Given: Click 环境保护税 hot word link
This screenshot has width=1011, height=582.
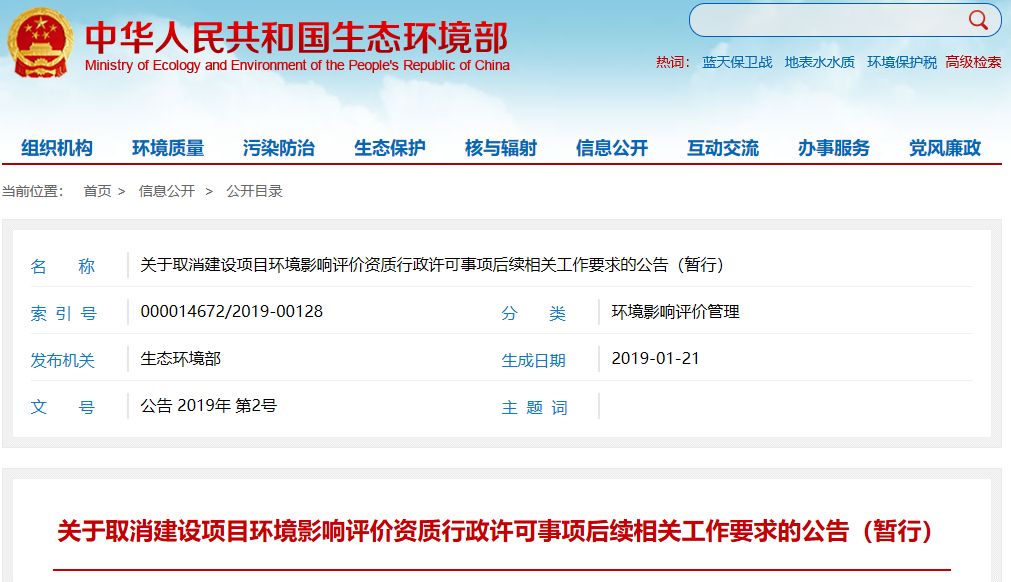Looking at the screenshot, I should point(901,62).
